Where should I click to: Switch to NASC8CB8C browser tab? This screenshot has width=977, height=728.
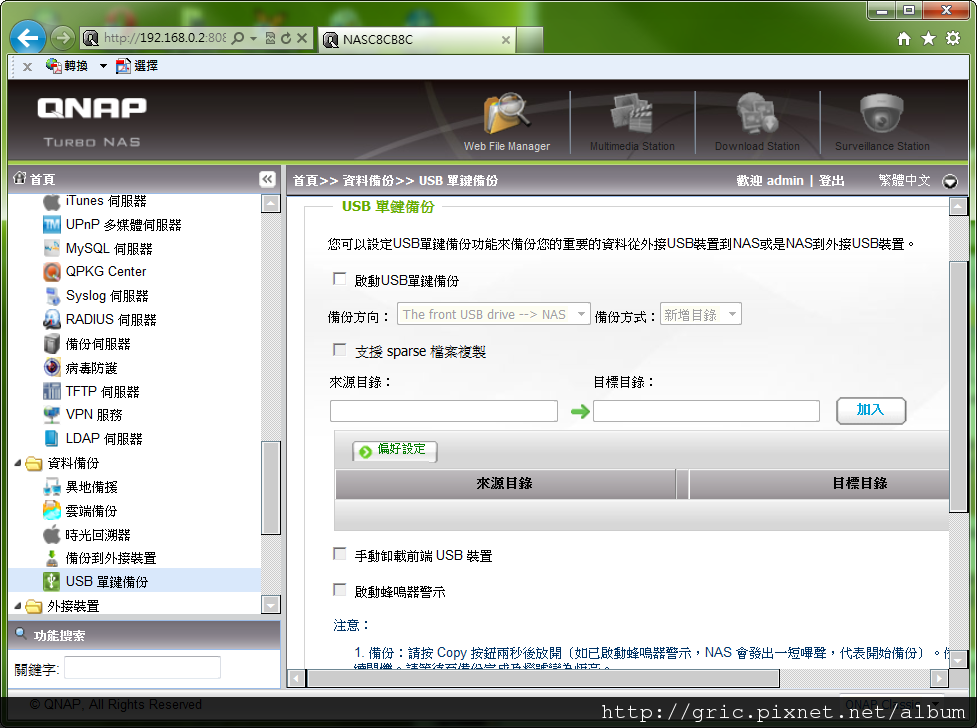pyautogui.click(x=416, y=39)
